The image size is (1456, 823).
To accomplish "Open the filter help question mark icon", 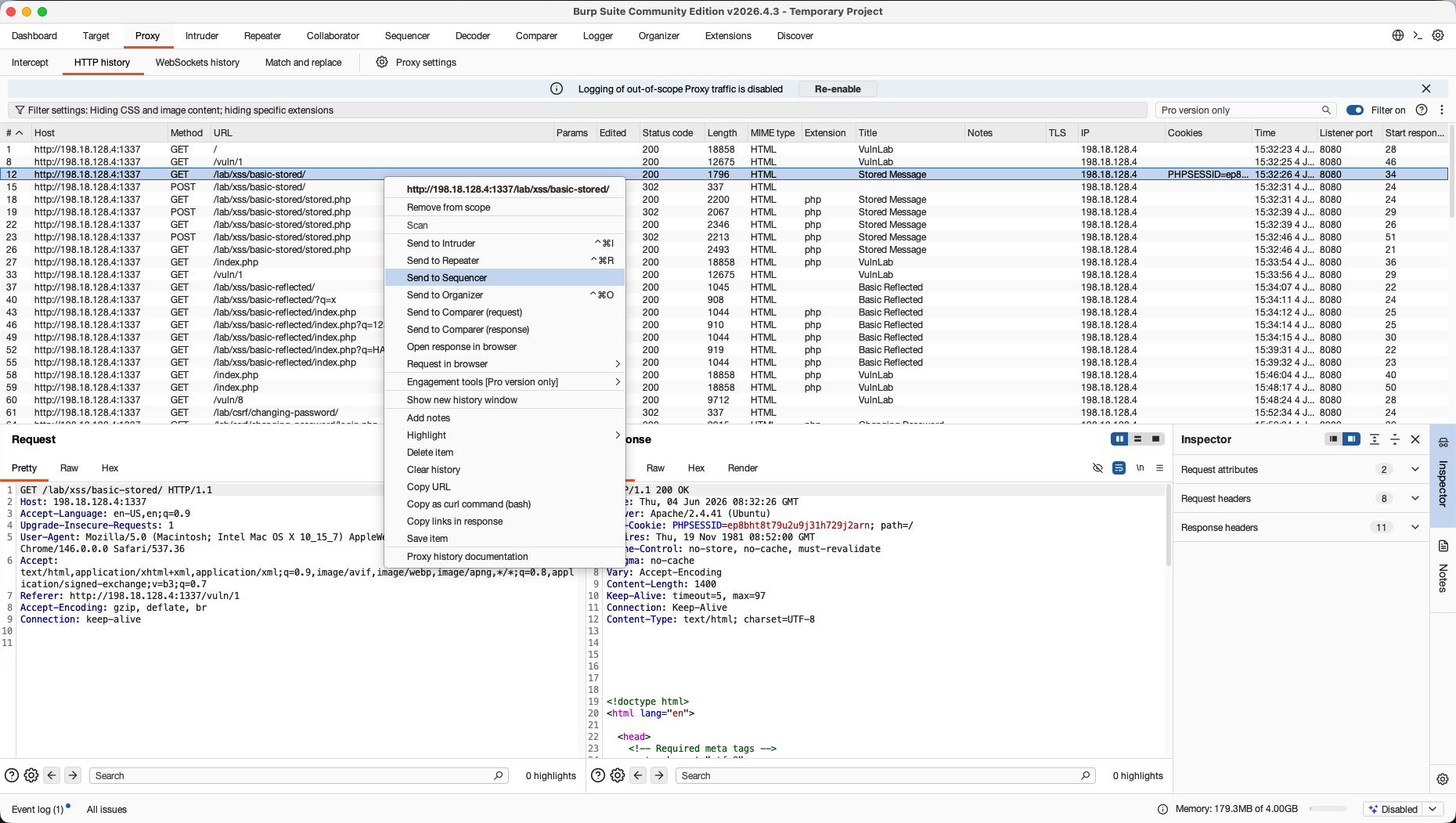I will [x=1422, y=110].
